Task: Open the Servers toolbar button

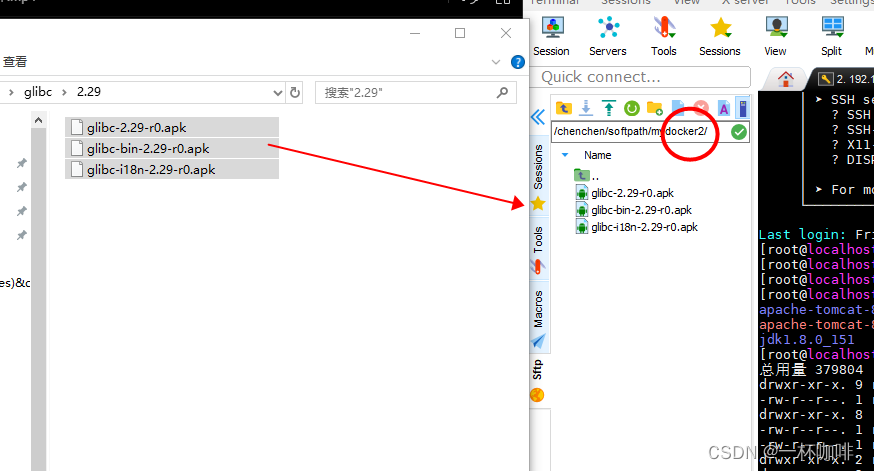Action: point(608,36)
